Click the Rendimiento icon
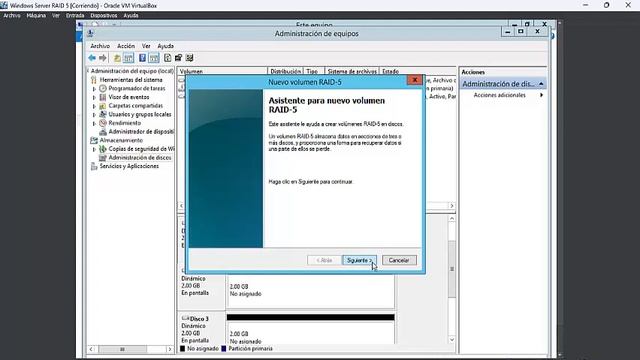Image resolution: width=640 pixels, height=360 pixels. [103, 123]
